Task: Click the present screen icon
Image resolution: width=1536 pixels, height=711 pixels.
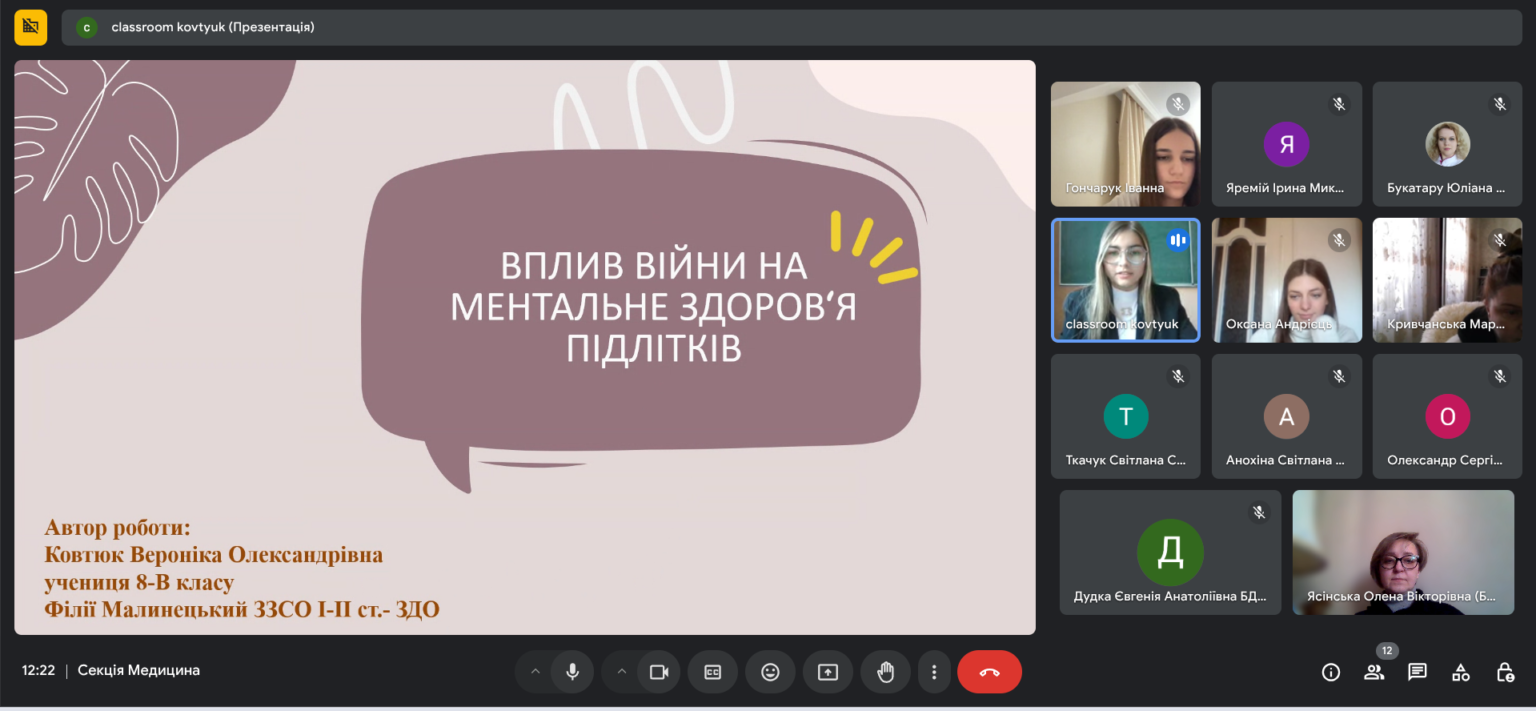Action: (x=828, y=672)
